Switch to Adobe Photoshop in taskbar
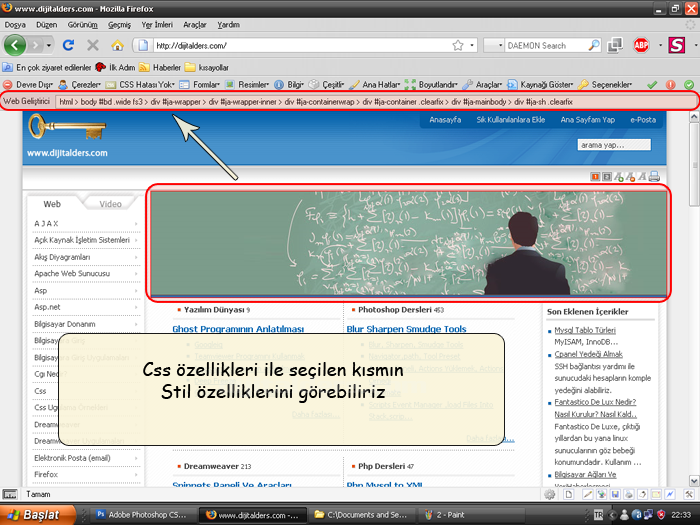This screenshot has width=700, height=525. tap(140, 515)
